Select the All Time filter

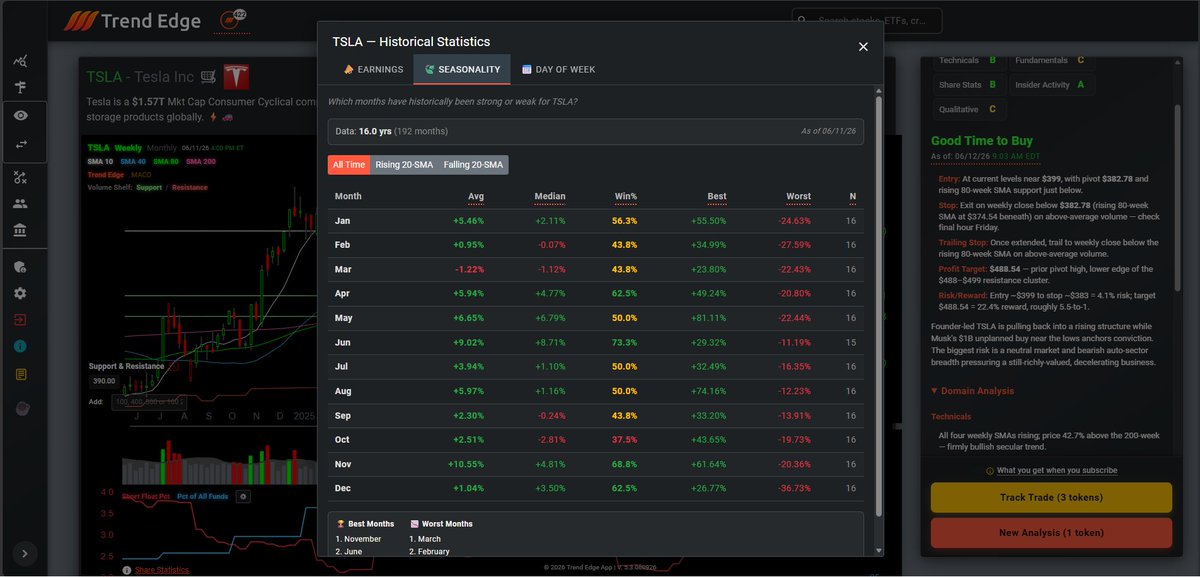(349, 164)
